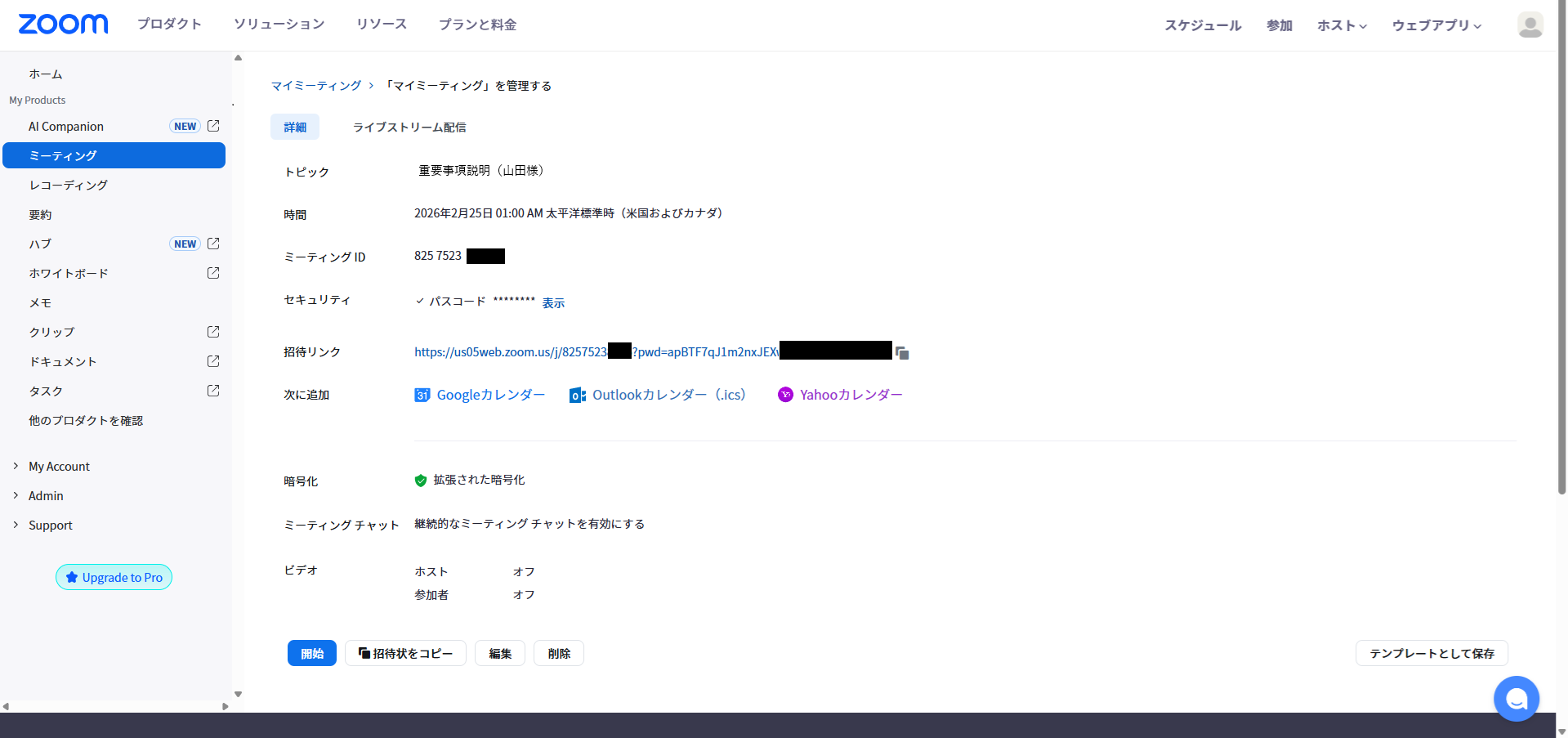Open the プロダクト menu
The height and width of the screenshot is (738, 1568).
coord(169,24)
